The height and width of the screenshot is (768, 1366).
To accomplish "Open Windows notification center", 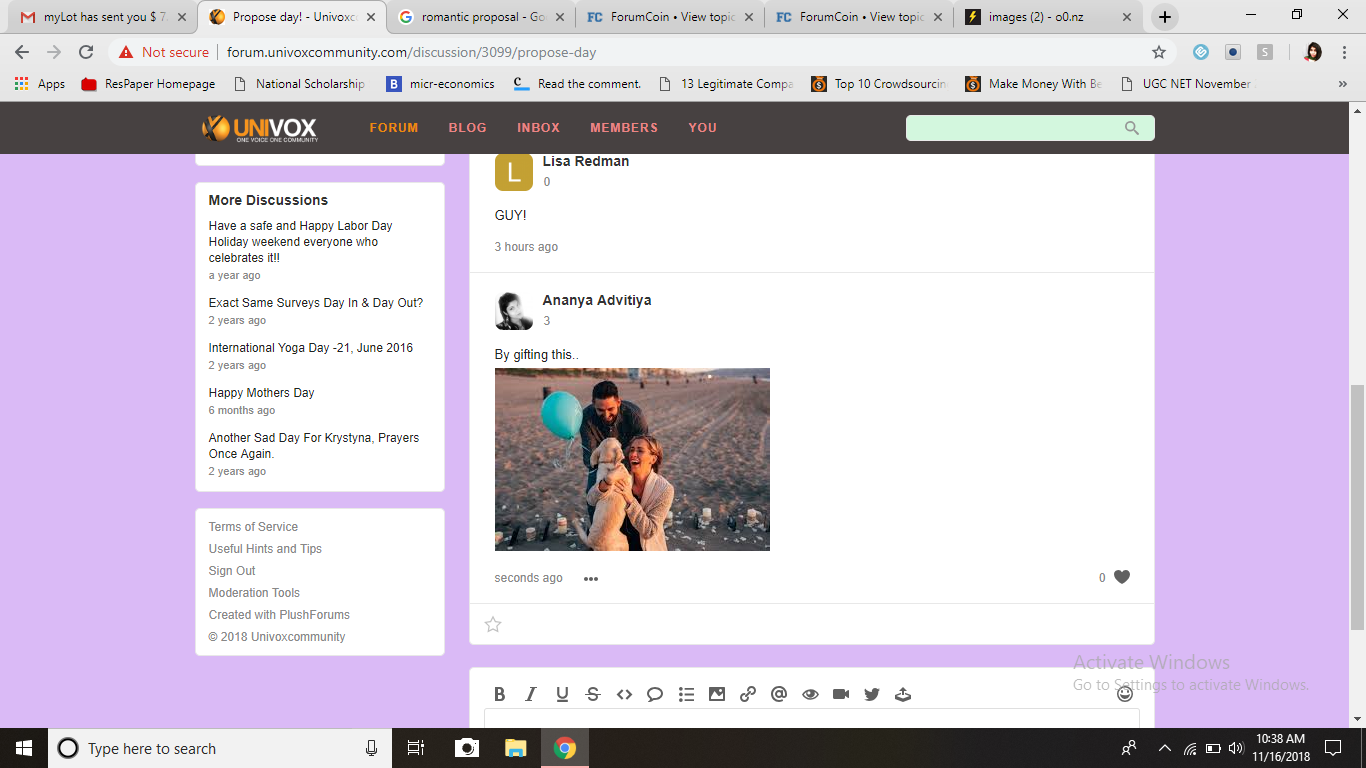I will [x=1332, y=748].
